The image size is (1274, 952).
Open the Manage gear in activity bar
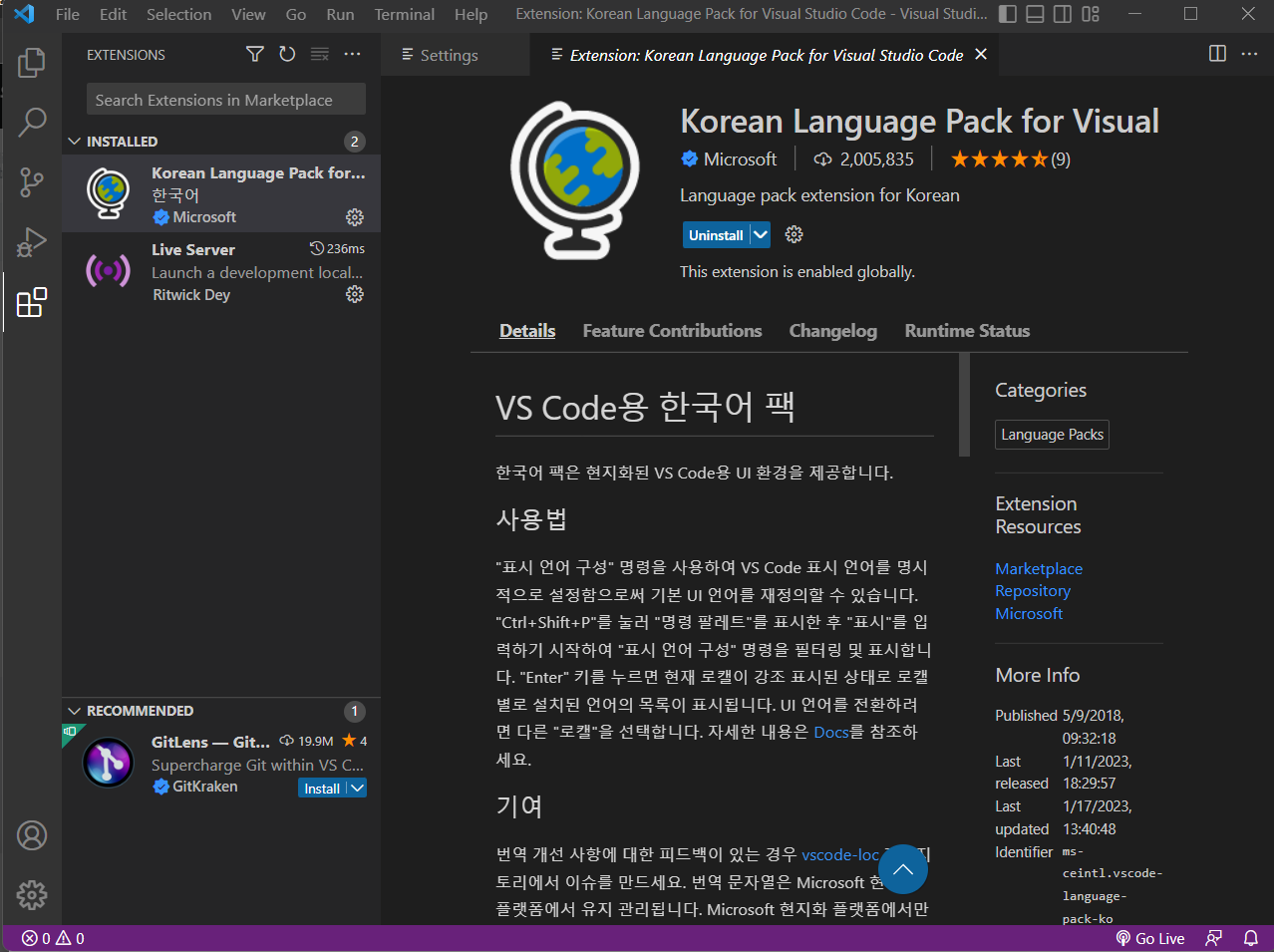tap(31, 894)
